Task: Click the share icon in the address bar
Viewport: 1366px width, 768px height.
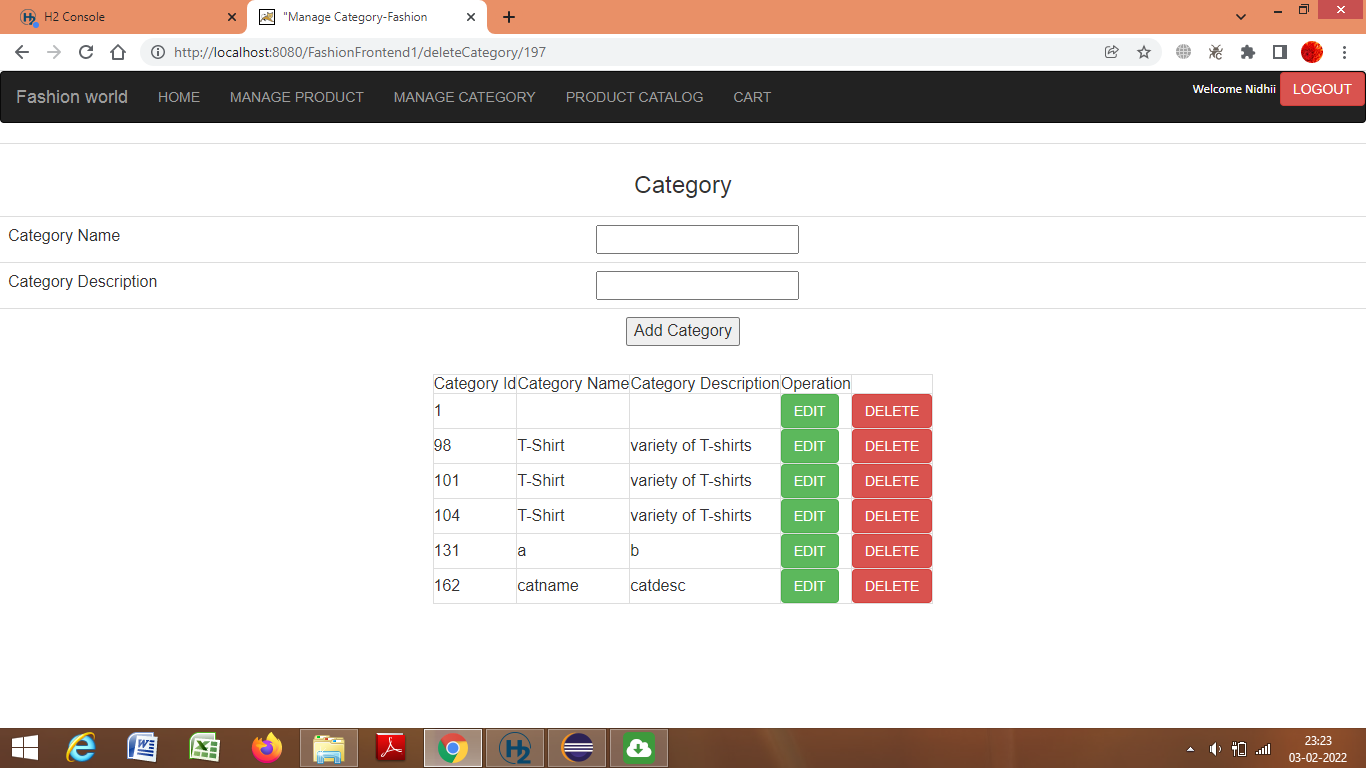Action: pyautogui.click(x=1111, y=52)
